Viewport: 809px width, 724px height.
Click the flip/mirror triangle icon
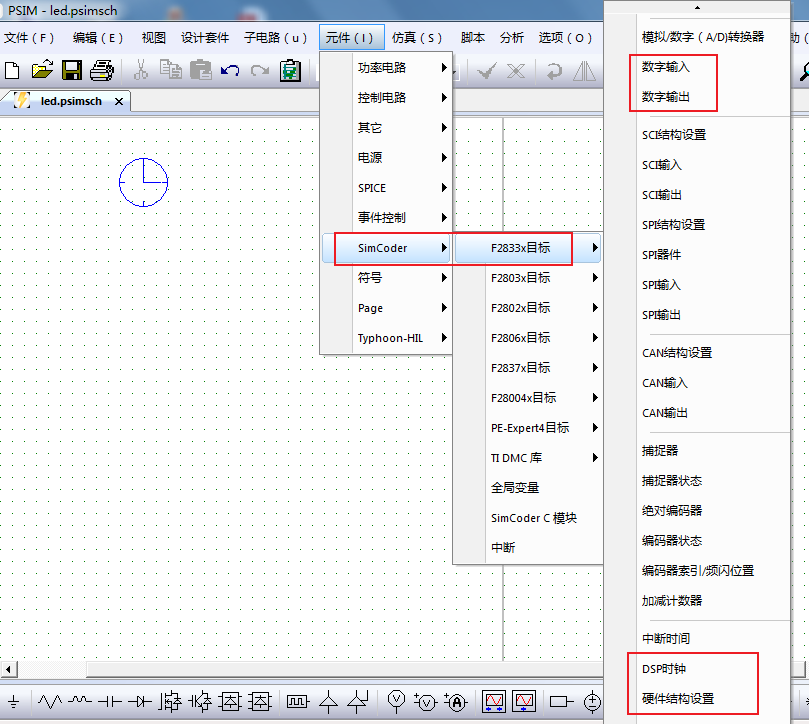(585, 71)
